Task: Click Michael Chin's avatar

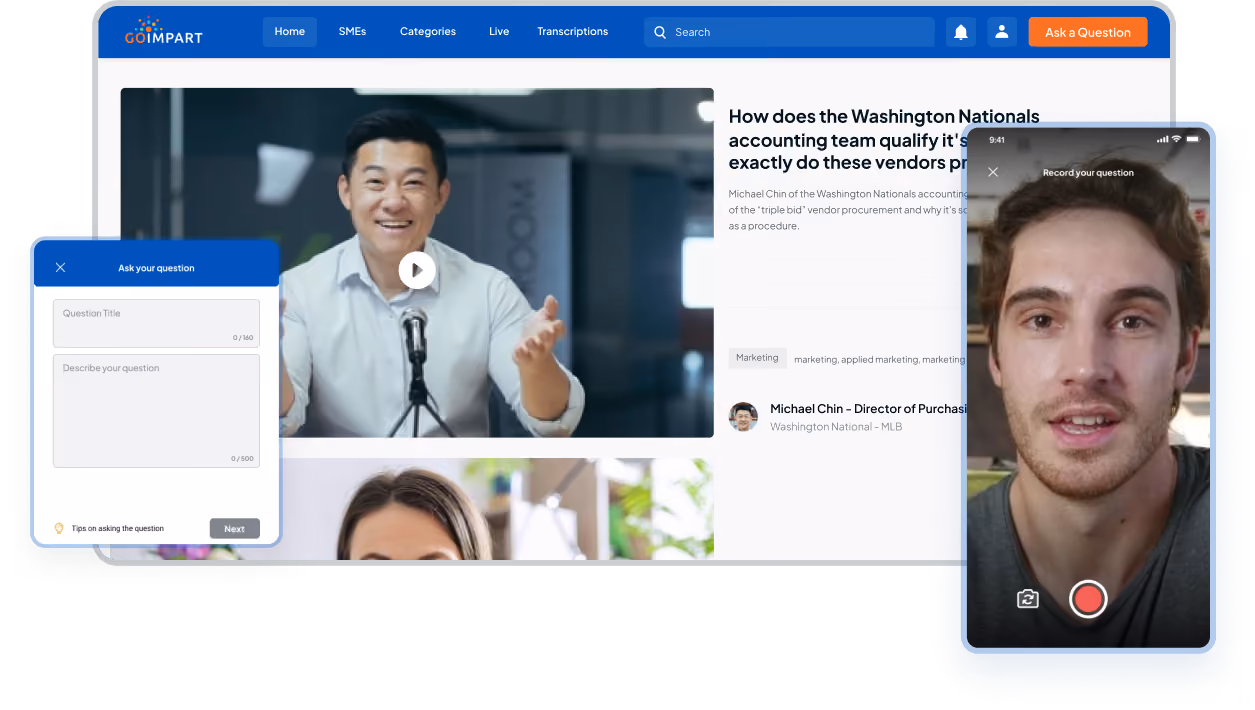Action: [x=743, y=417]
